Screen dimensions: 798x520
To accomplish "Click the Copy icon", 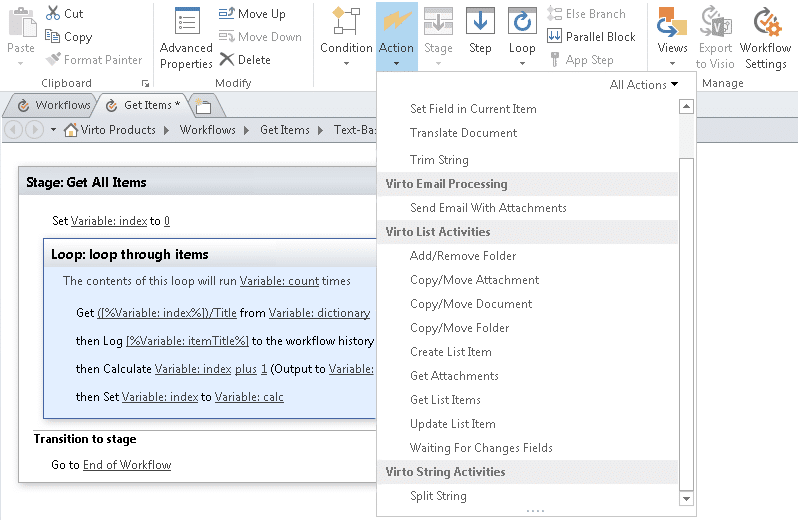I will (x=52, y=36).
